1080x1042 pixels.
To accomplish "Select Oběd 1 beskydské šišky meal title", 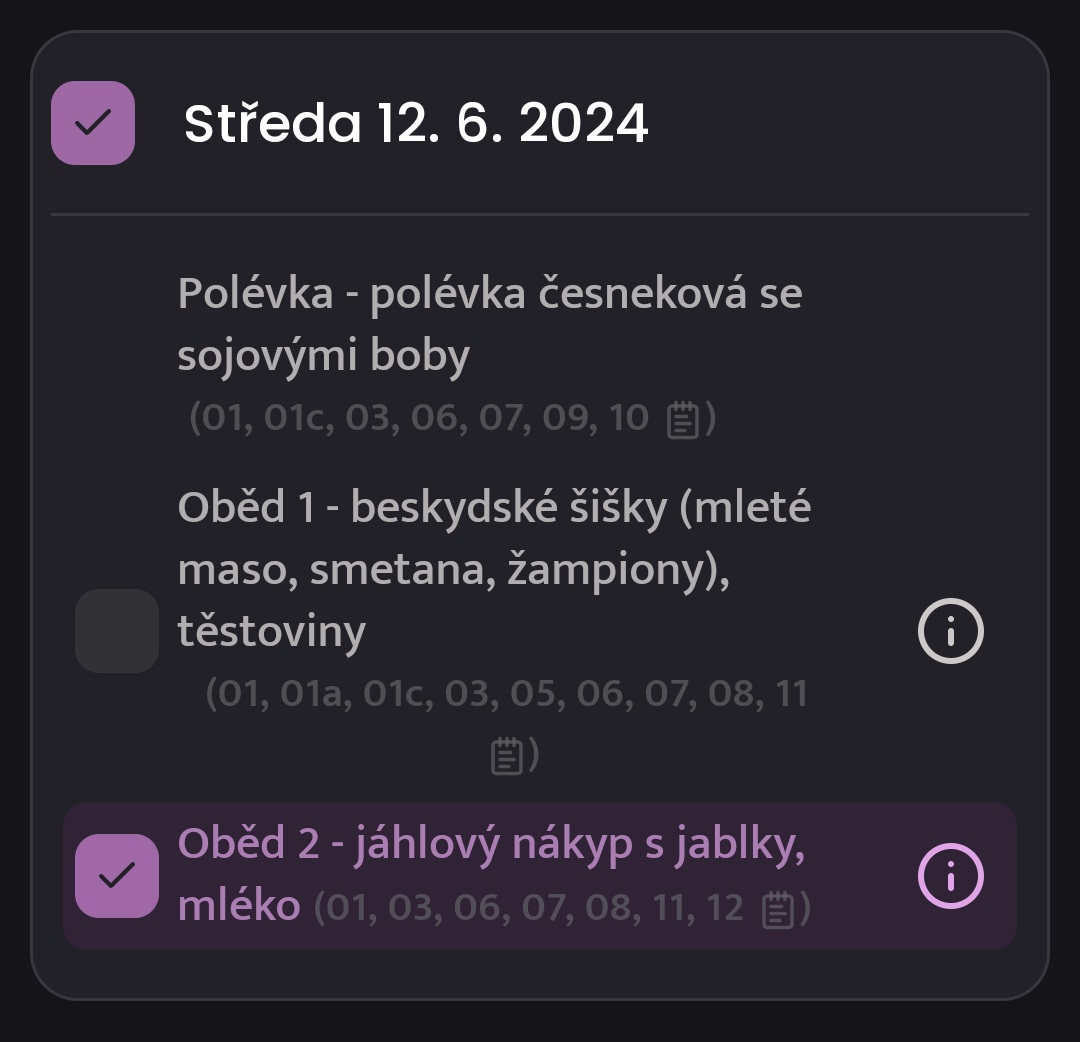I will [494, 569].
